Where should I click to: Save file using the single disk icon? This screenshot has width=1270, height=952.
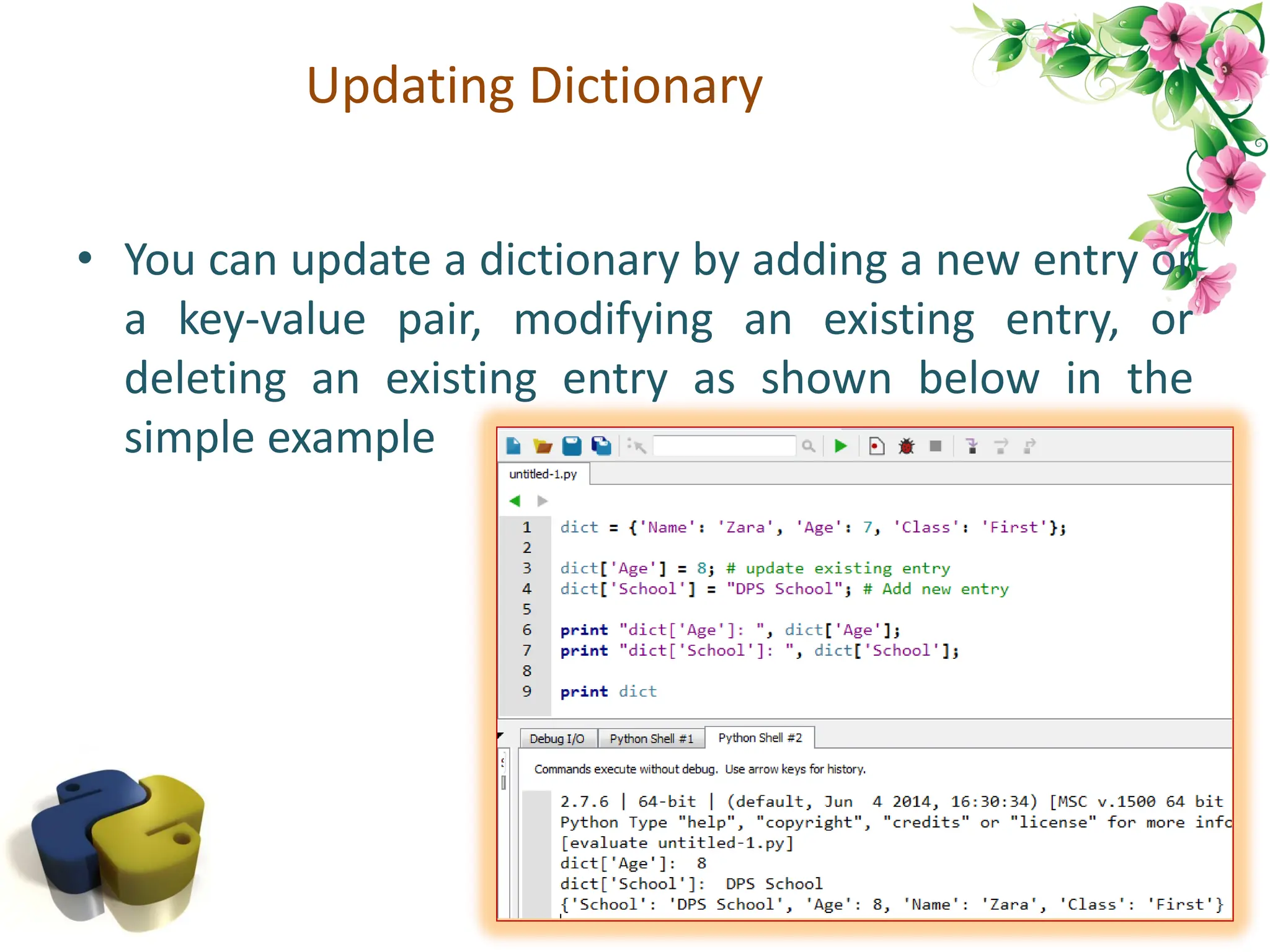click(571, 446)
